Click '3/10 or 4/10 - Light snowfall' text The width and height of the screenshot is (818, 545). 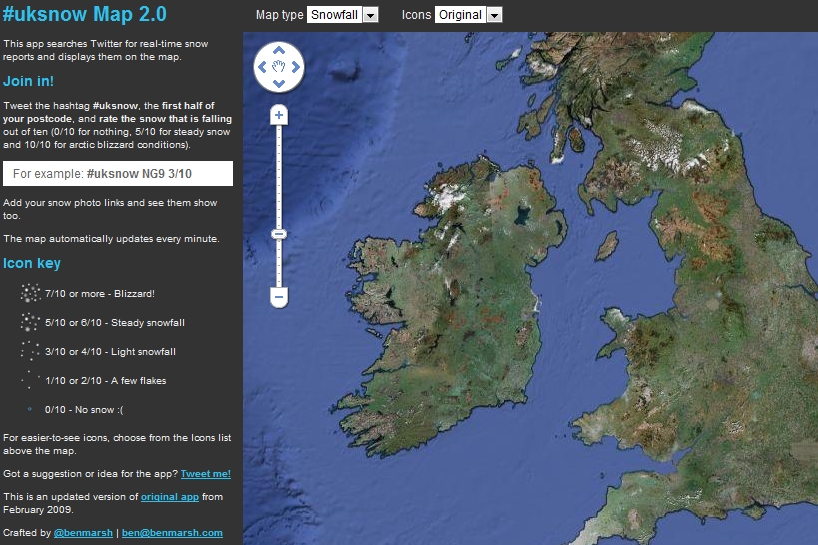click(110, 352)
